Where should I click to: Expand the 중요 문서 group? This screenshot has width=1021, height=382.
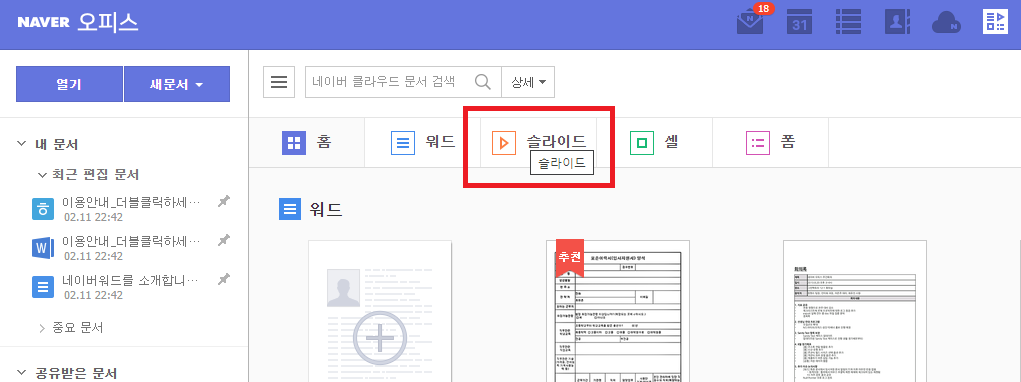pyautogui.click(x=42, y=328)
